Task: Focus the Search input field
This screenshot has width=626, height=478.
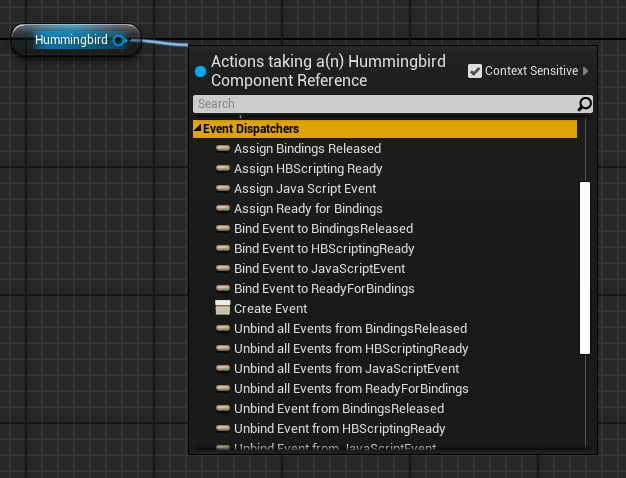Action: (385, 104)
